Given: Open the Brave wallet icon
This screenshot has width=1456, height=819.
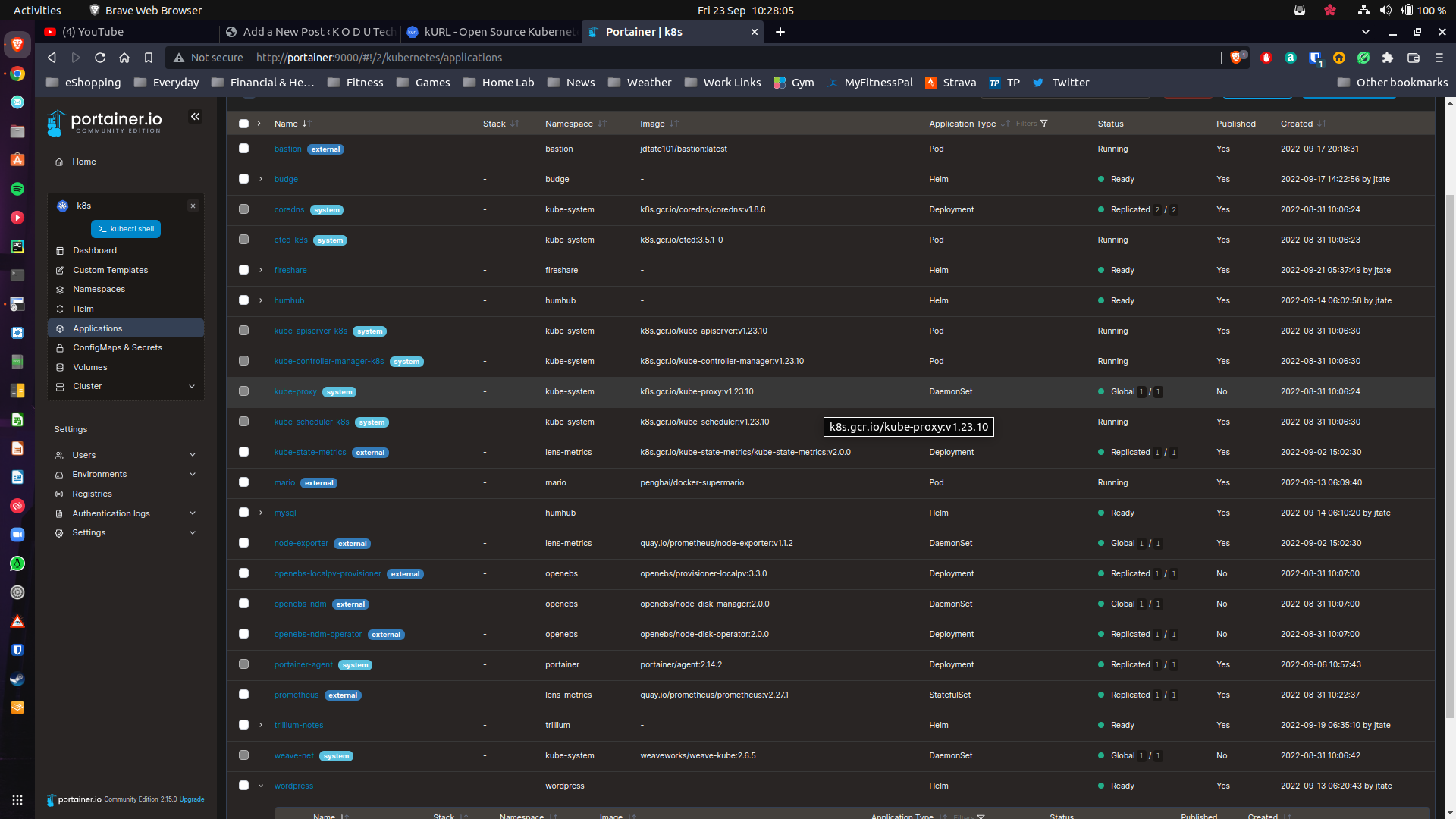Looking at the screenshot, I should 1414,58.
